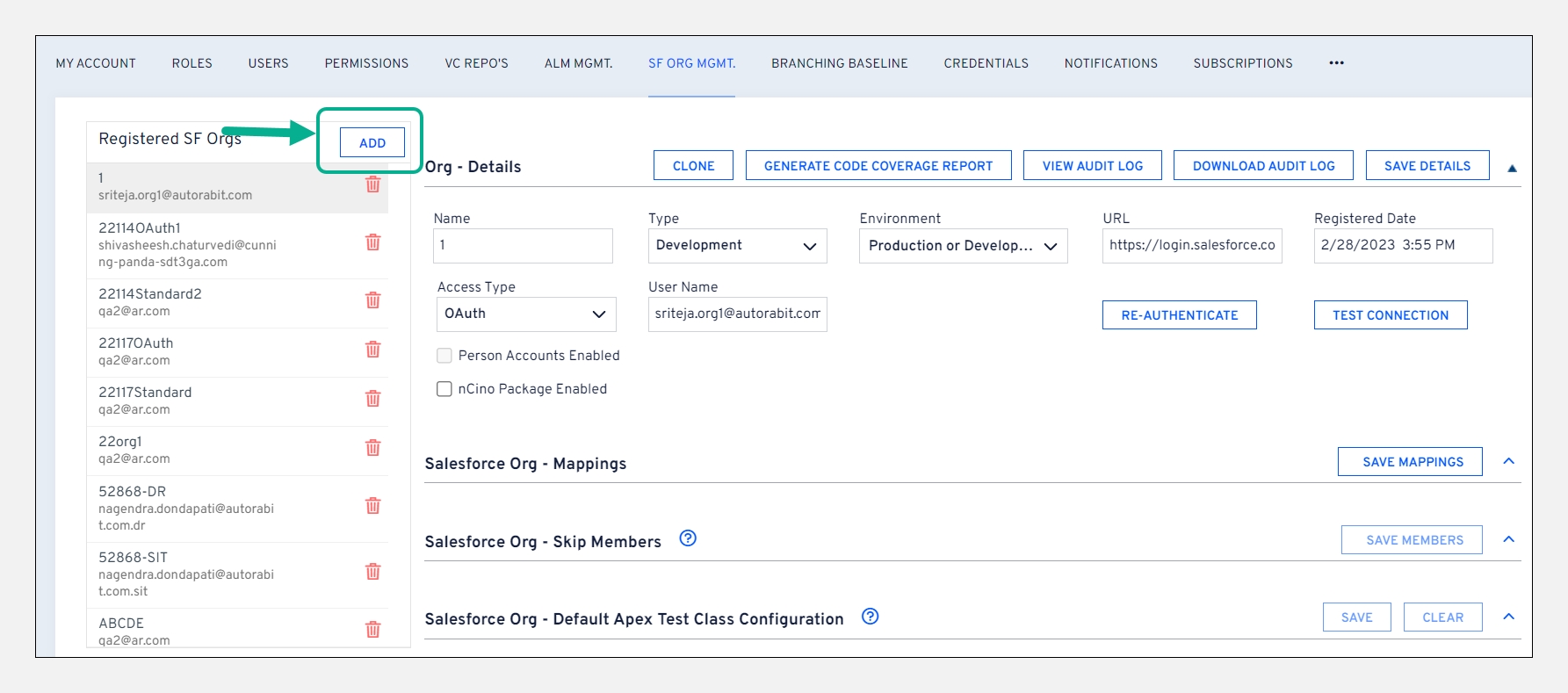This screenshot has width=1568, height=693.
Task: Click trash icon for 22114Standard2 org
Action: click(372, 300)
